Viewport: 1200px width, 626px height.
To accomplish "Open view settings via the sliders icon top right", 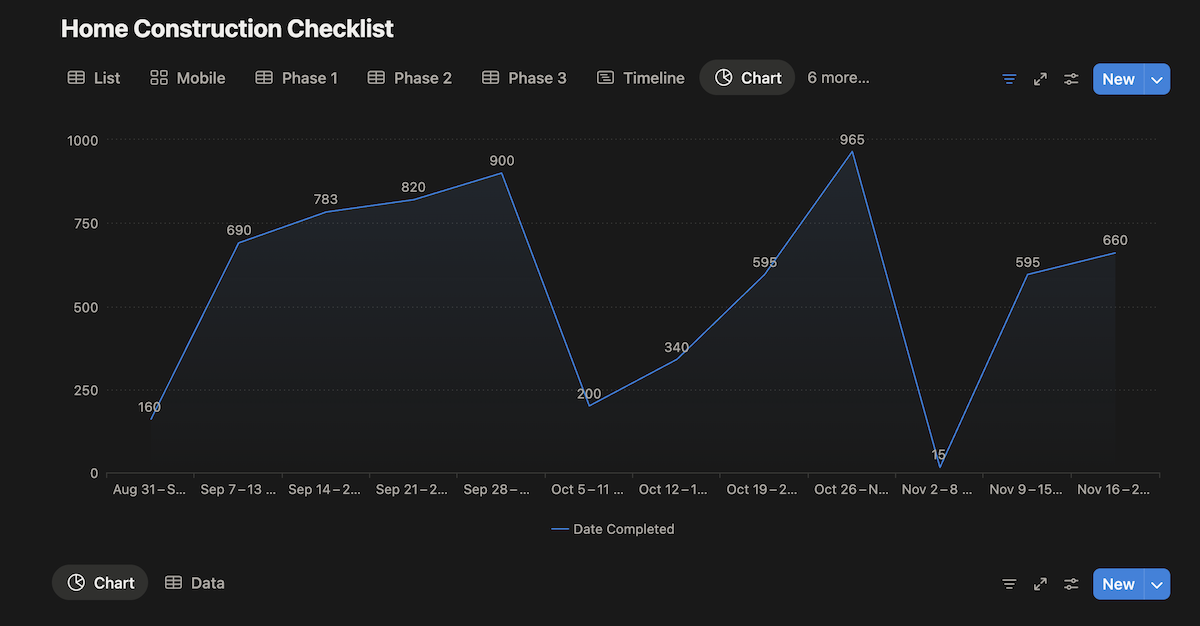I will (1071, 78).
